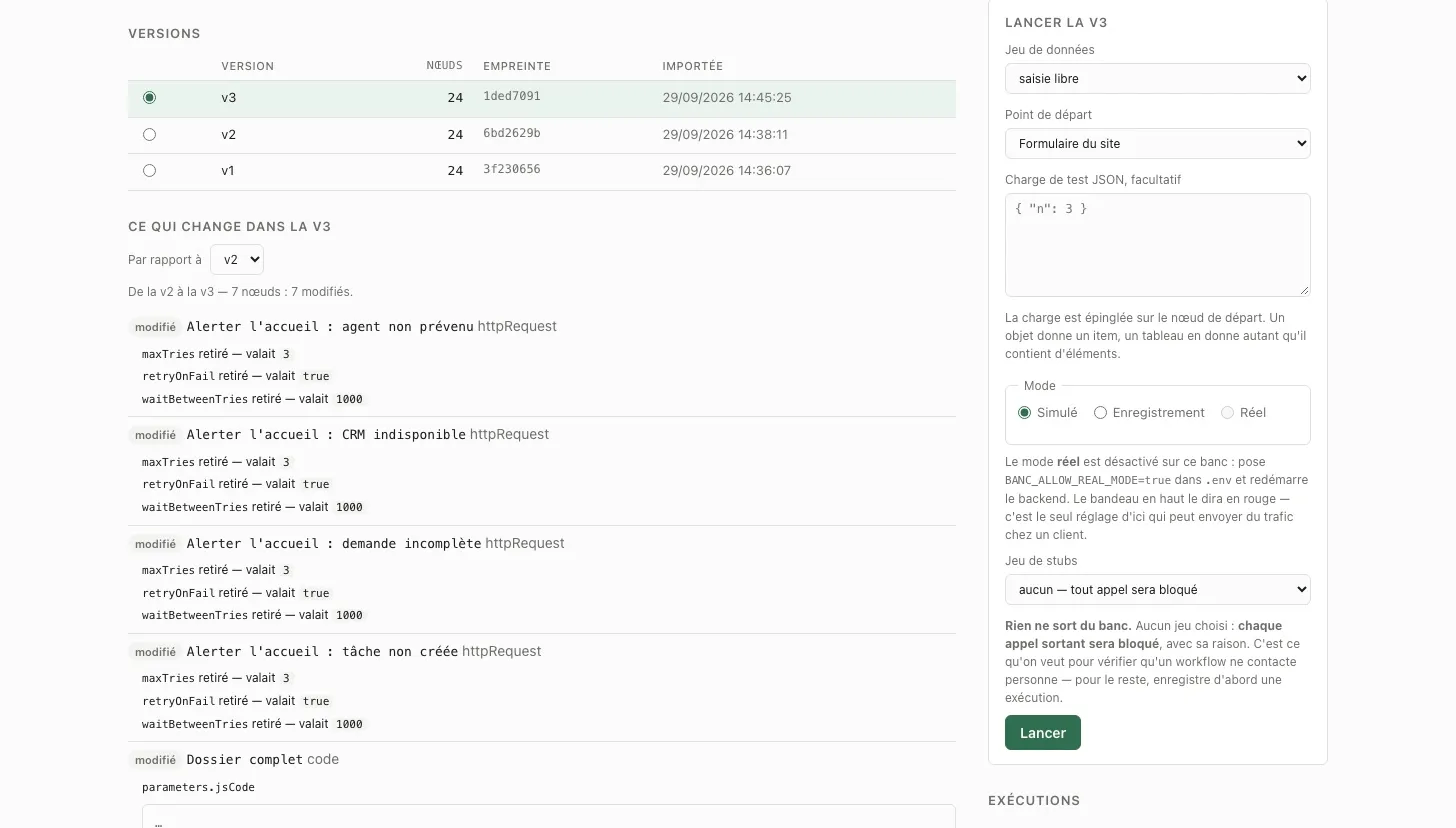Click the EMPREINTE column header
This screenshot has width=1456, height=828.
point(517,66)
